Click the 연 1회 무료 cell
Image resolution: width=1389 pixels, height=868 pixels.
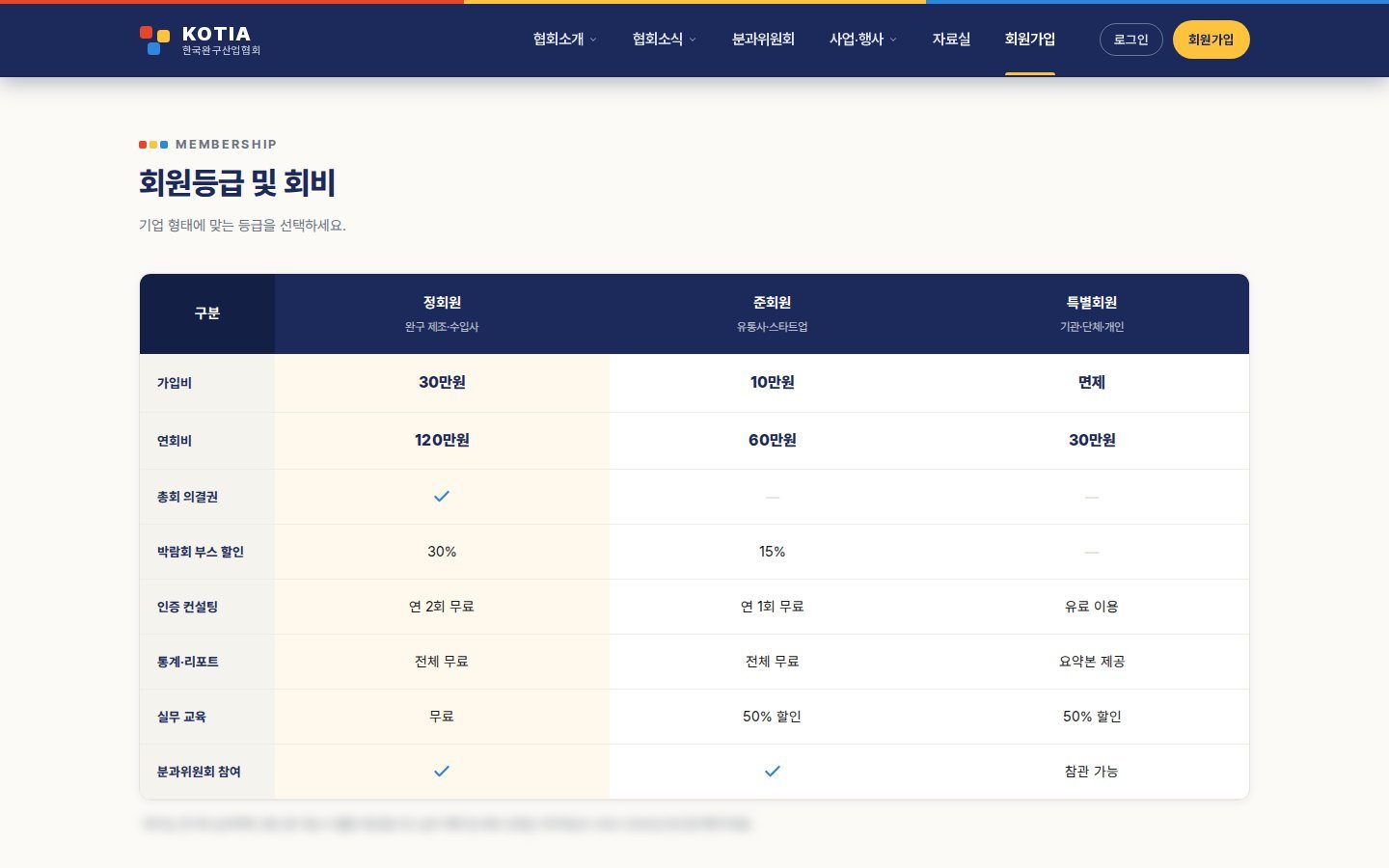click(x=773, y=607)
